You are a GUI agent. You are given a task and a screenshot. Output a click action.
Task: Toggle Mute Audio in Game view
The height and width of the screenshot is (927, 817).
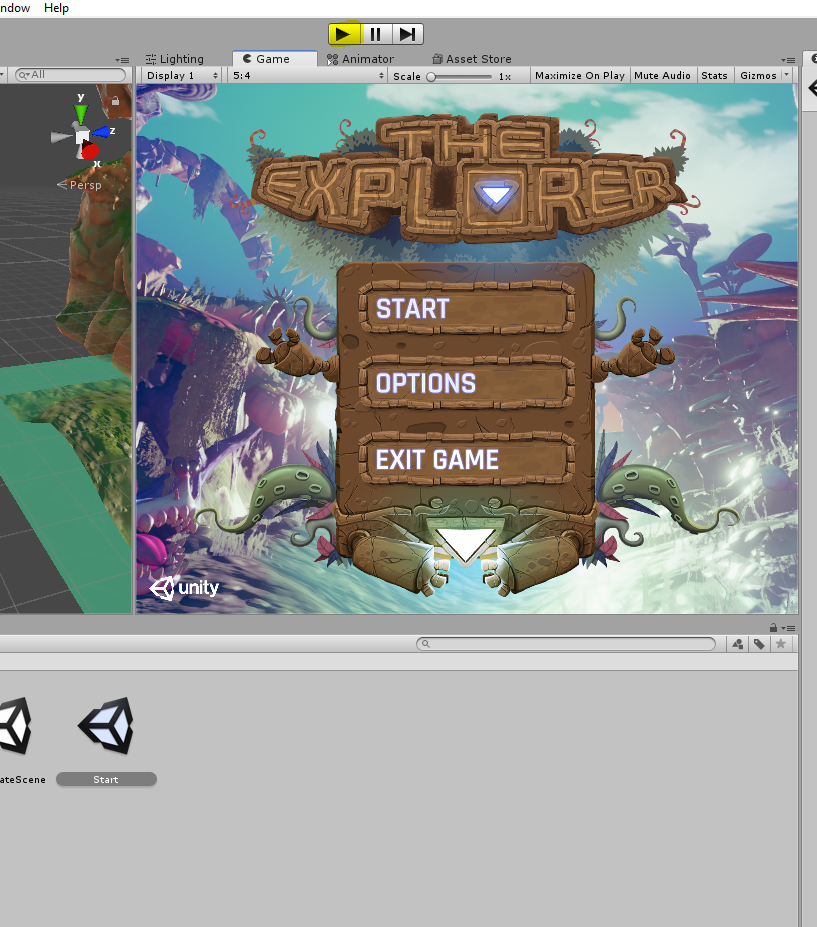[662, 75]
